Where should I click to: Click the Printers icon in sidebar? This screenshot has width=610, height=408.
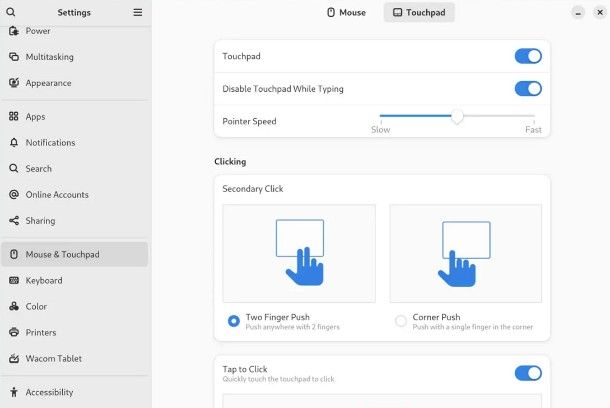click(14, 333)
